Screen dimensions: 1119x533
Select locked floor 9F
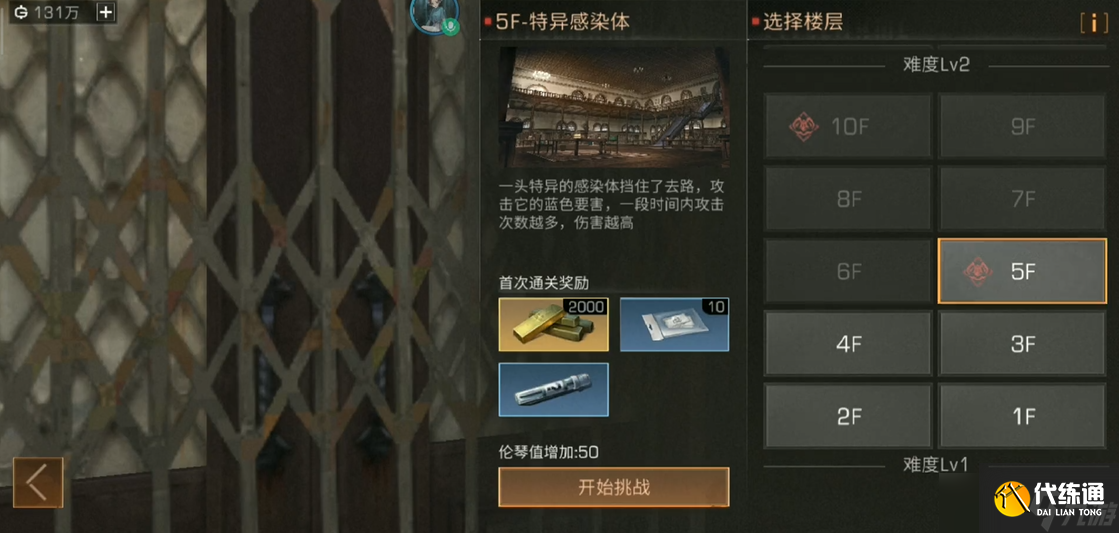click(1022, 126)
